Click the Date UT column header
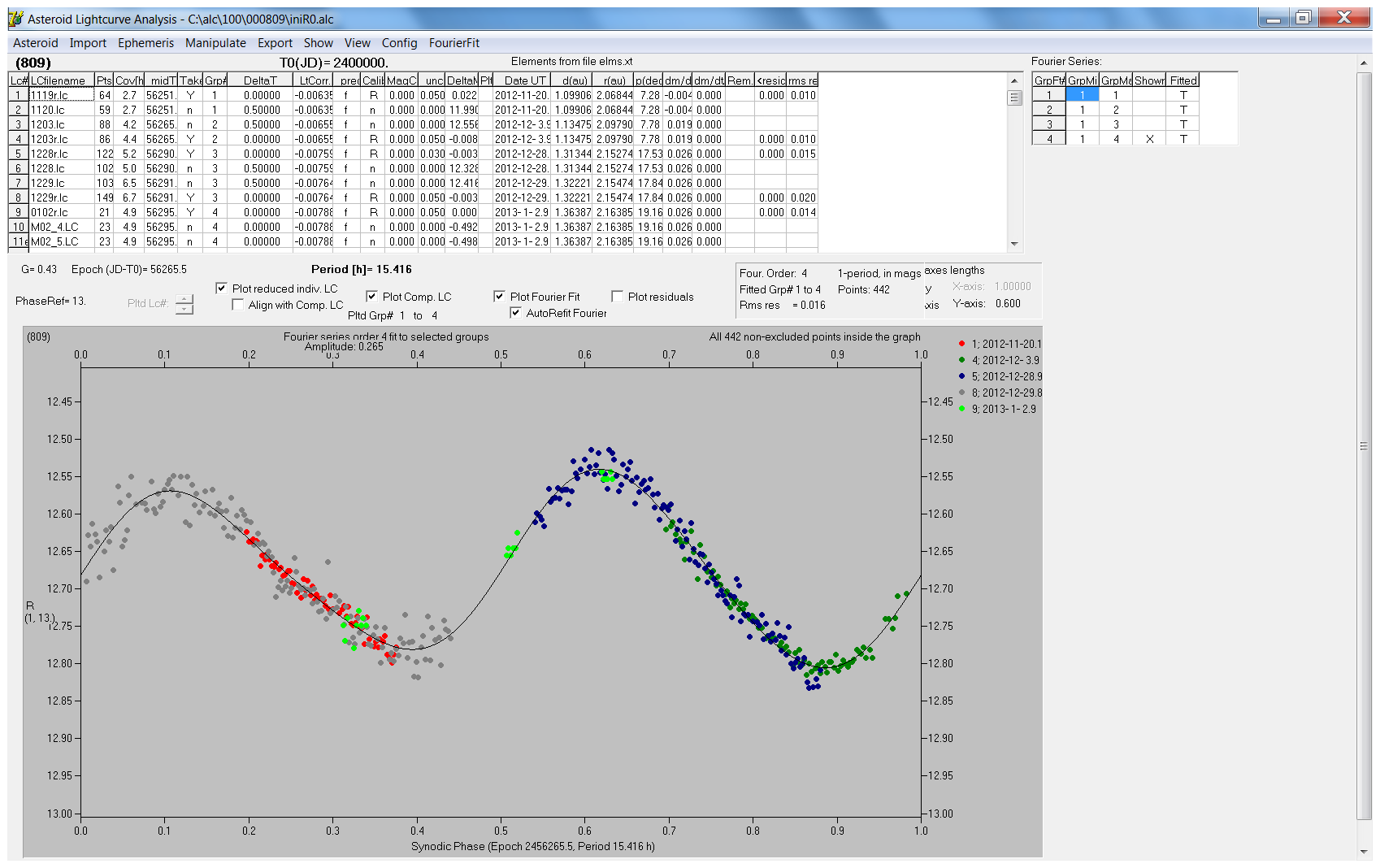The width and height of the screenshot is (1380, 868). click(523, 80)
